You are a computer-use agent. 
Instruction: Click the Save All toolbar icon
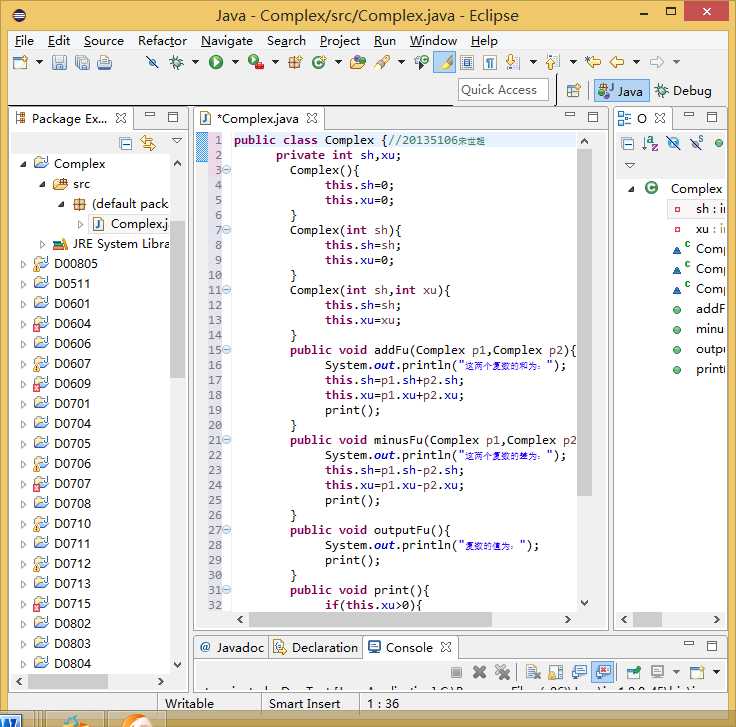click(82, 62)
